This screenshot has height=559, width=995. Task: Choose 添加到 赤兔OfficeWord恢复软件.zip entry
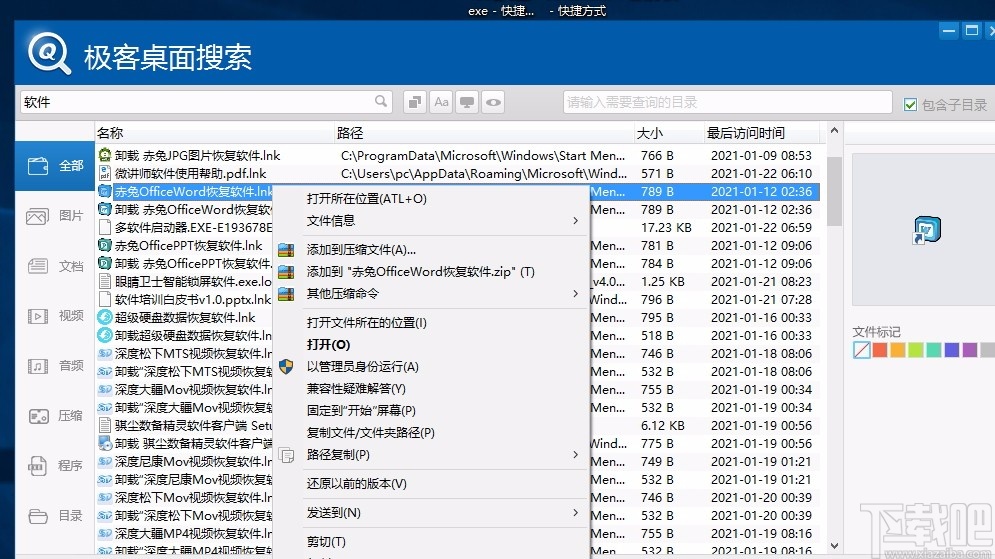point(431,272)
